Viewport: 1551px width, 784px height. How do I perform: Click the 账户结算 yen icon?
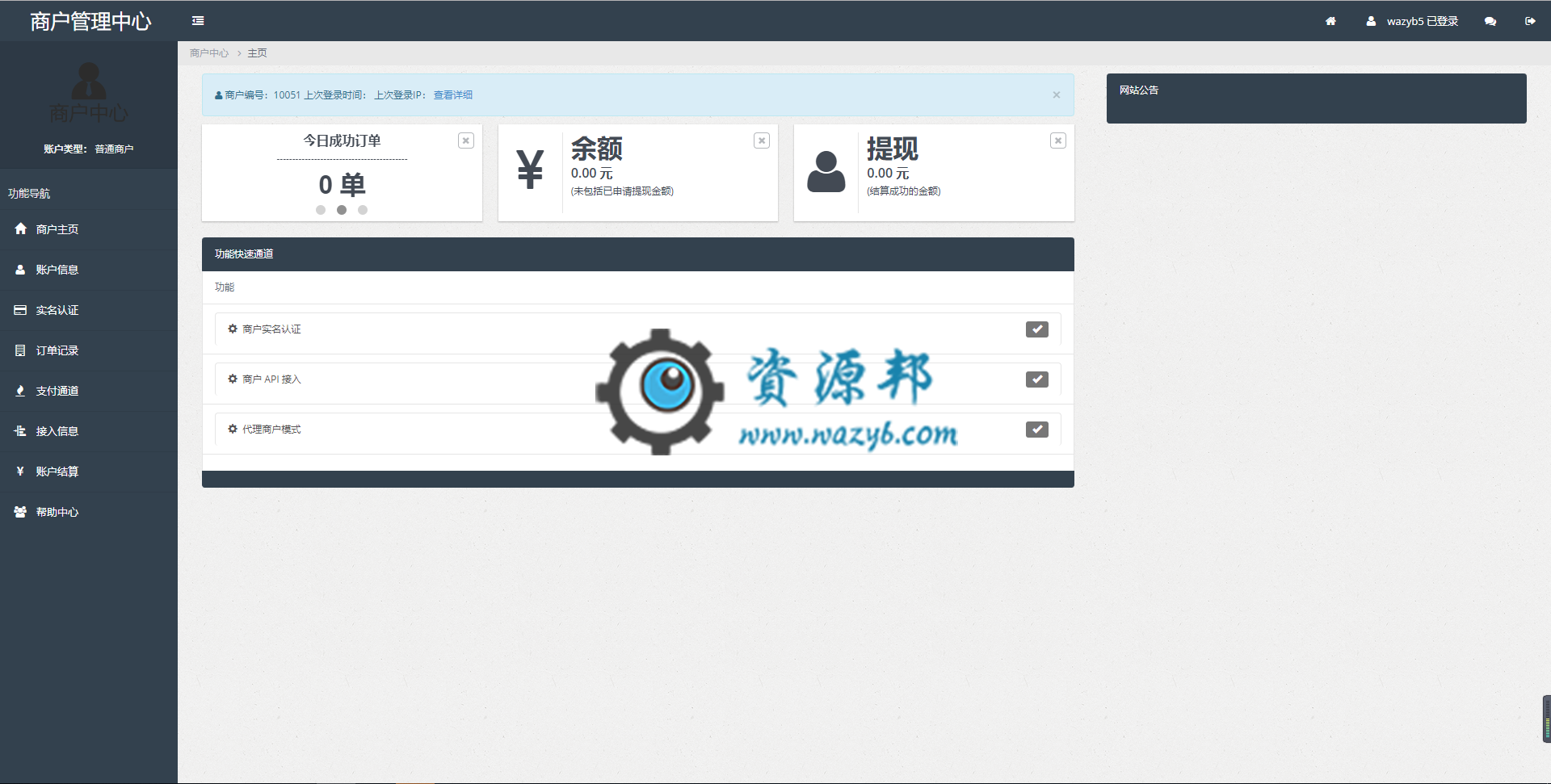coord(20,472)
